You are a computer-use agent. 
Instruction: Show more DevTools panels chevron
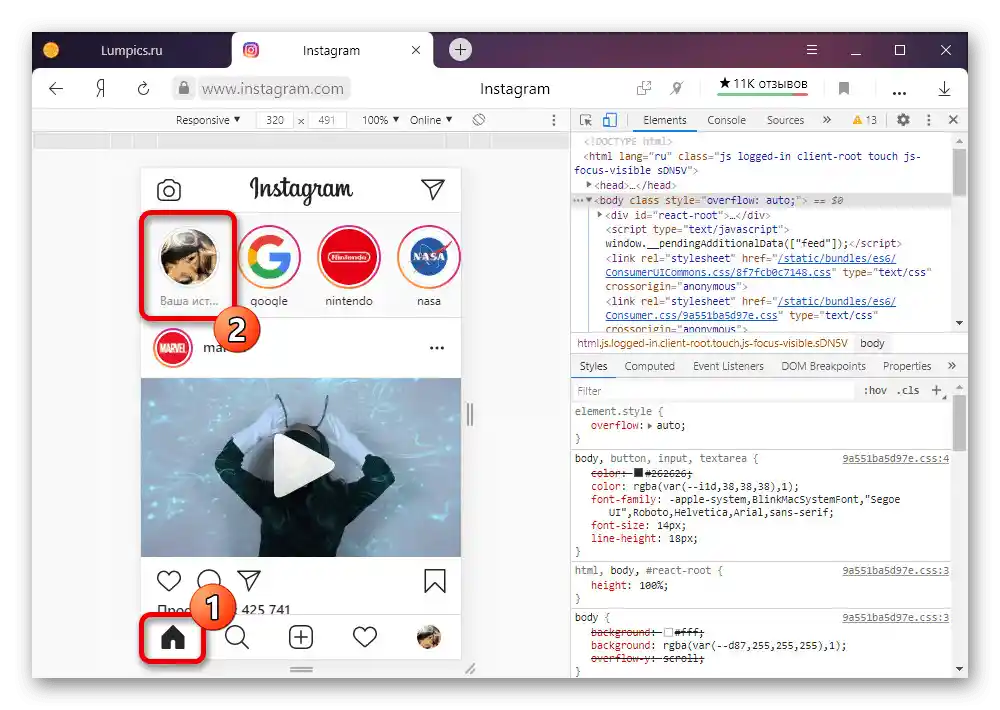click(x=827, y=119)
